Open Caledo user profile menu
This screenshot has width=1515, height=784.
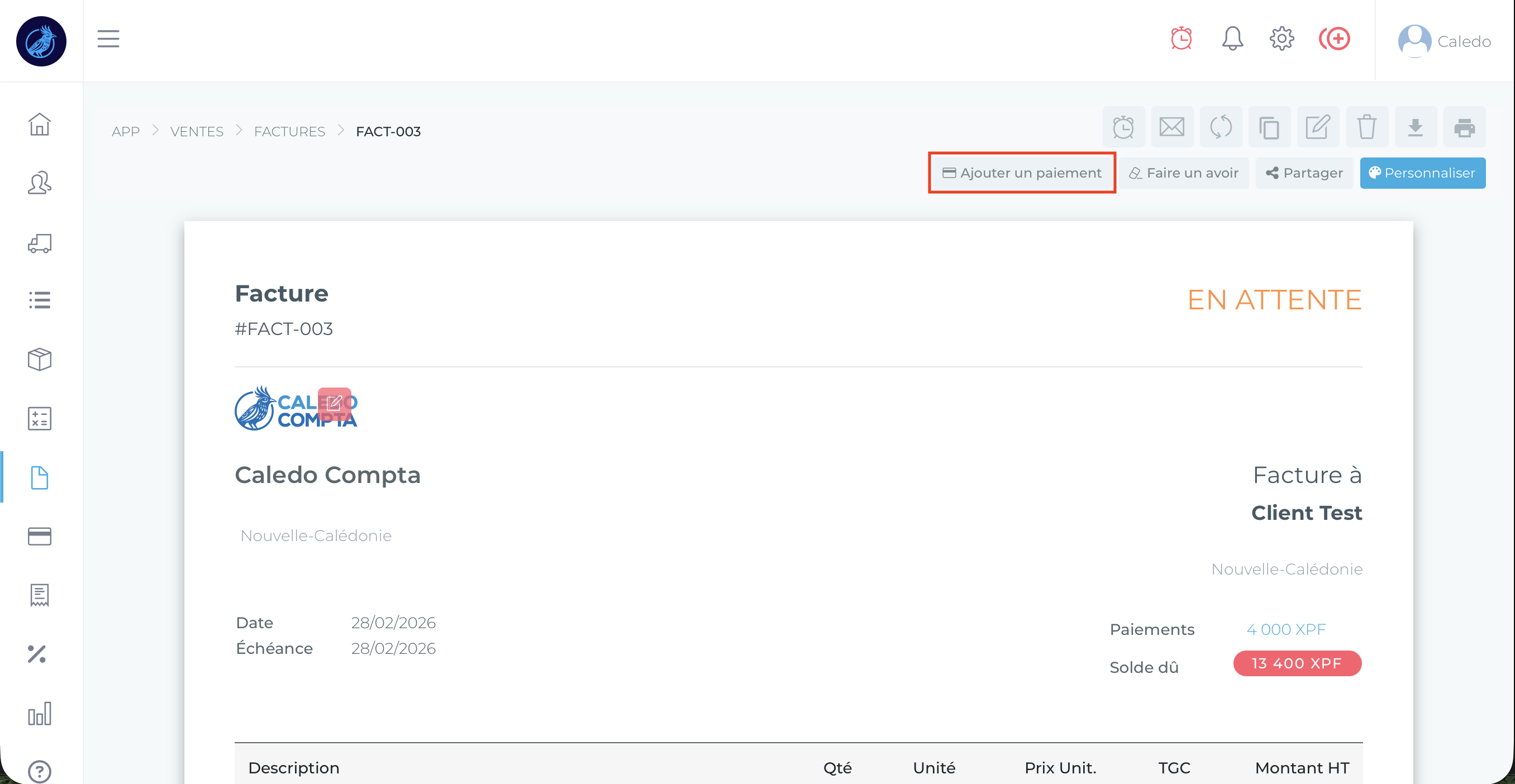(x=1444, y=41)
